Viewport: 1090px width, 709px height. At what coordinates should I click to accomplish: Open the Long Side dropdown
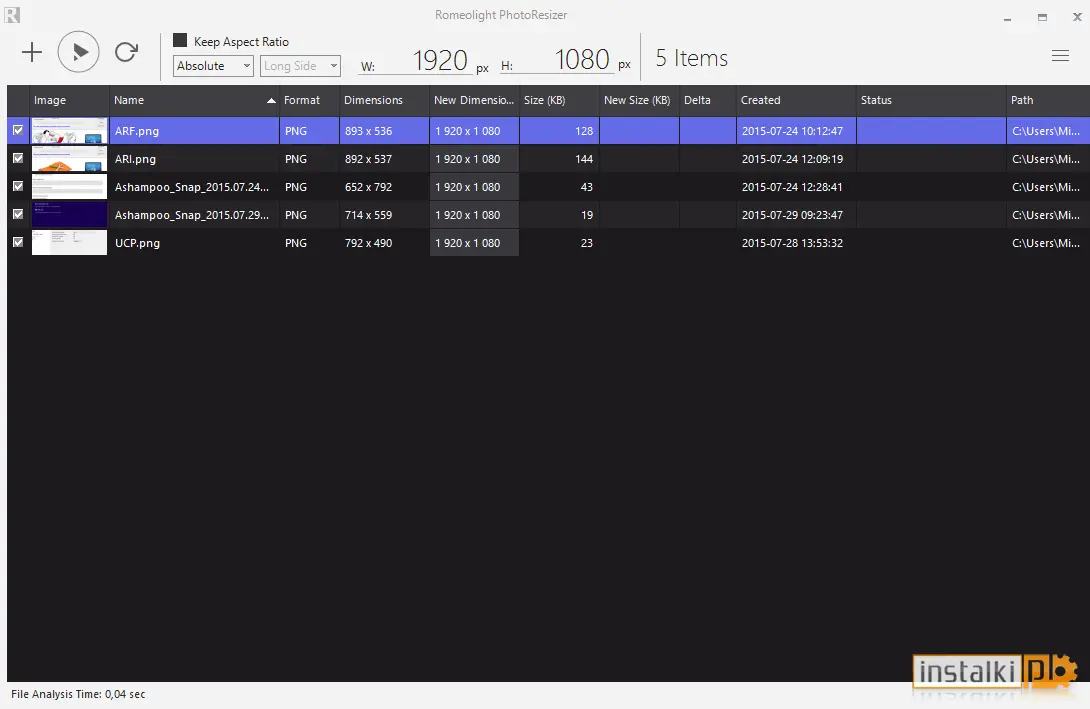pos(300,66)
